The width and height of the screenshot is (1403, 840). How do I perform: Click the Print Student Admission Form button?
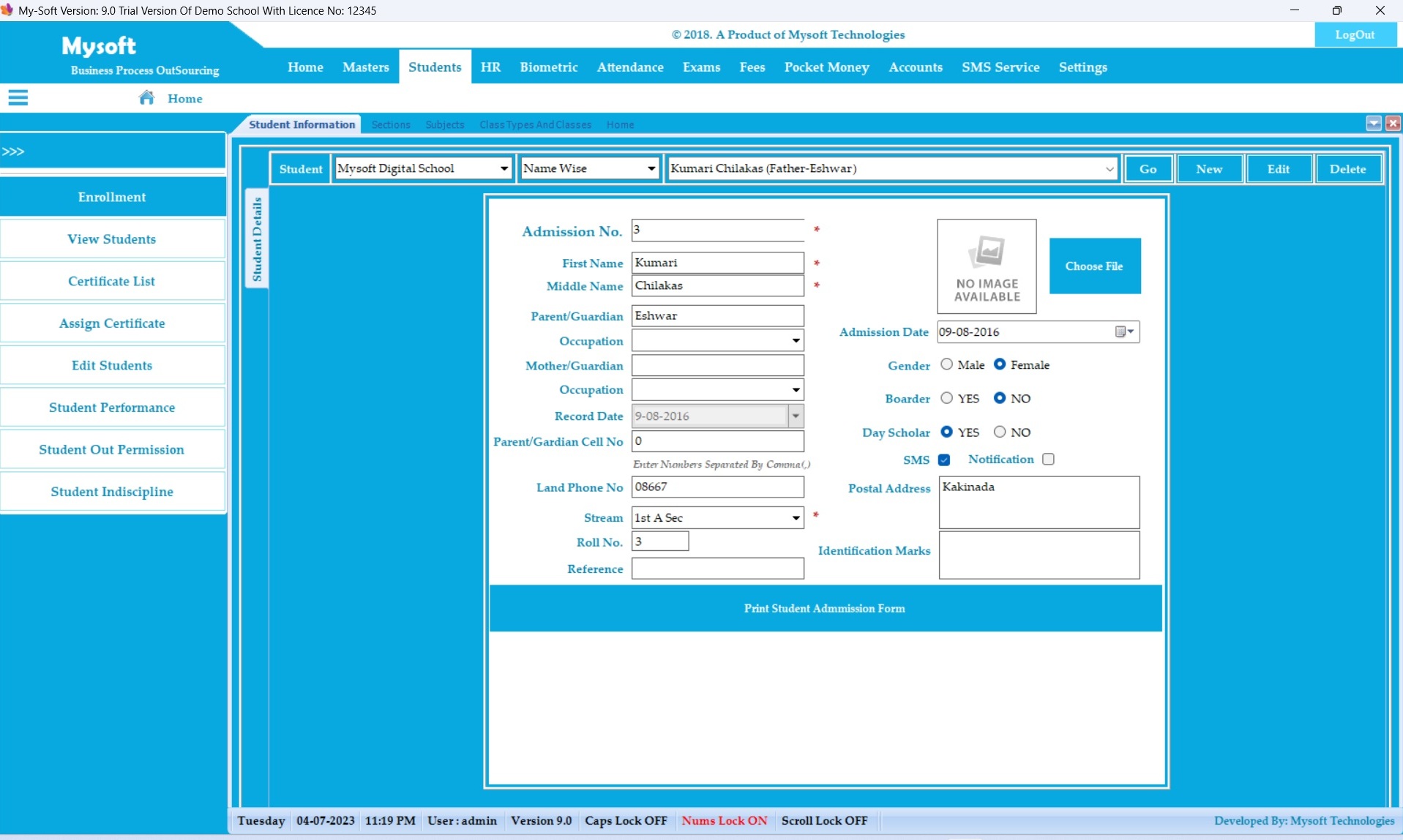coord(825,608)
